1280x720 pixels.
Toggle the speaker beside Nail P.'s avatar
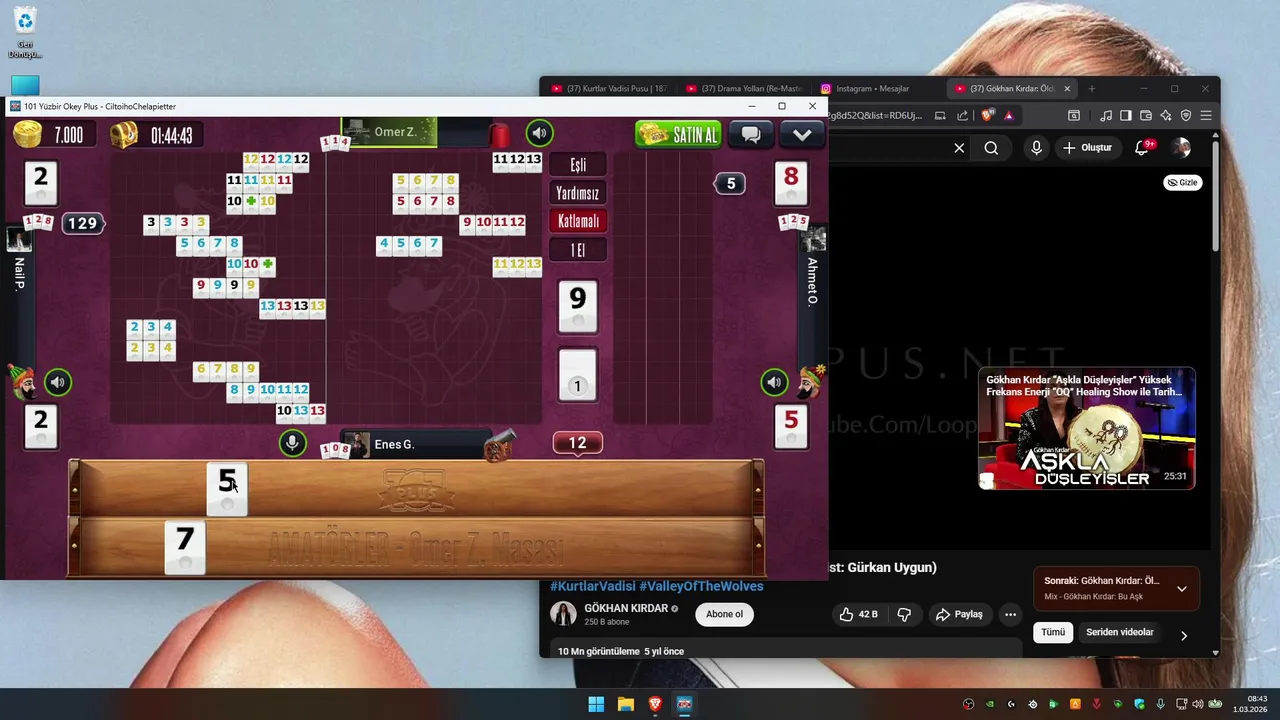point(58,381)
